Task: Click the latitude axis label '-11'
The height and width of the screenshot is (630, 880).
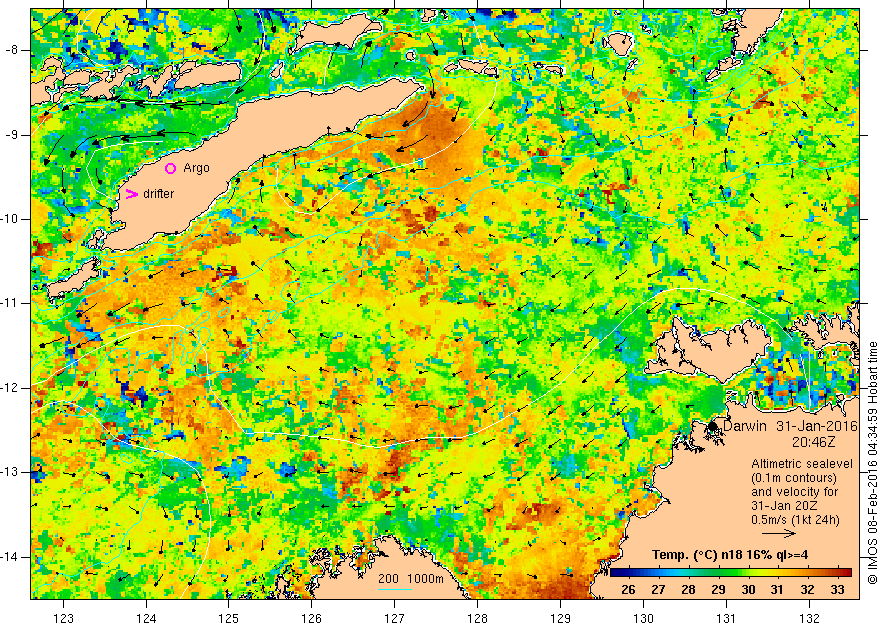Action: [x=9, y=303]
